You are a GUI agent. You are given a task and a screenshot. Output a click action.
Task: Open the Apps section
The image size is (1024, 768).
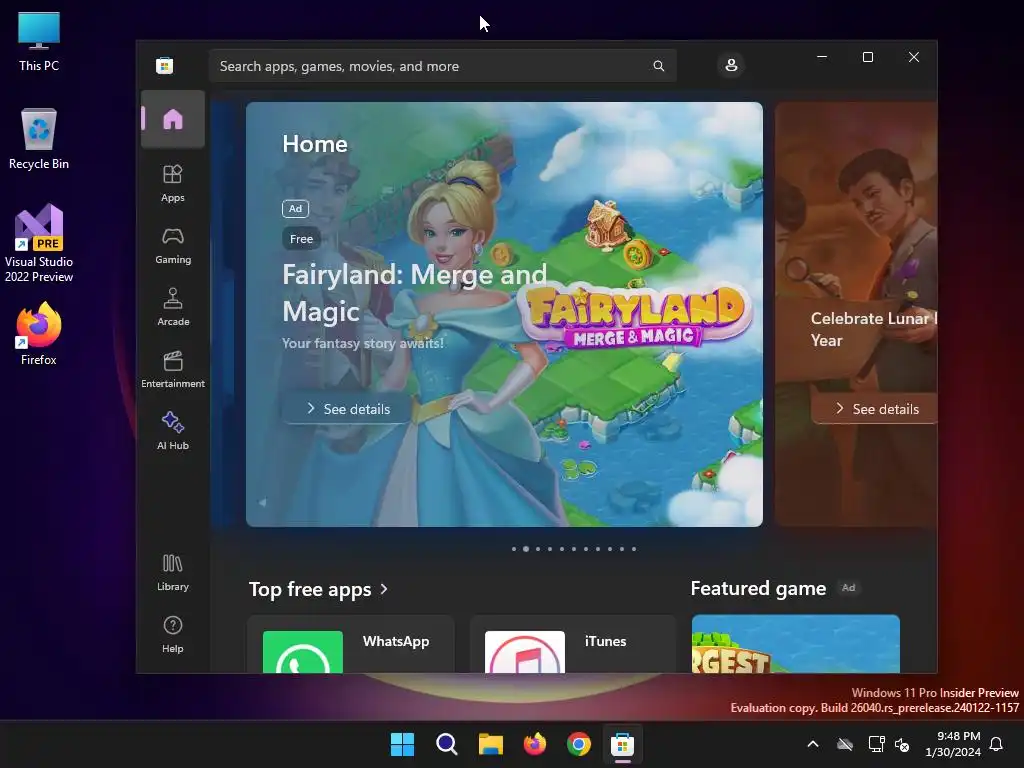[173, 183]
